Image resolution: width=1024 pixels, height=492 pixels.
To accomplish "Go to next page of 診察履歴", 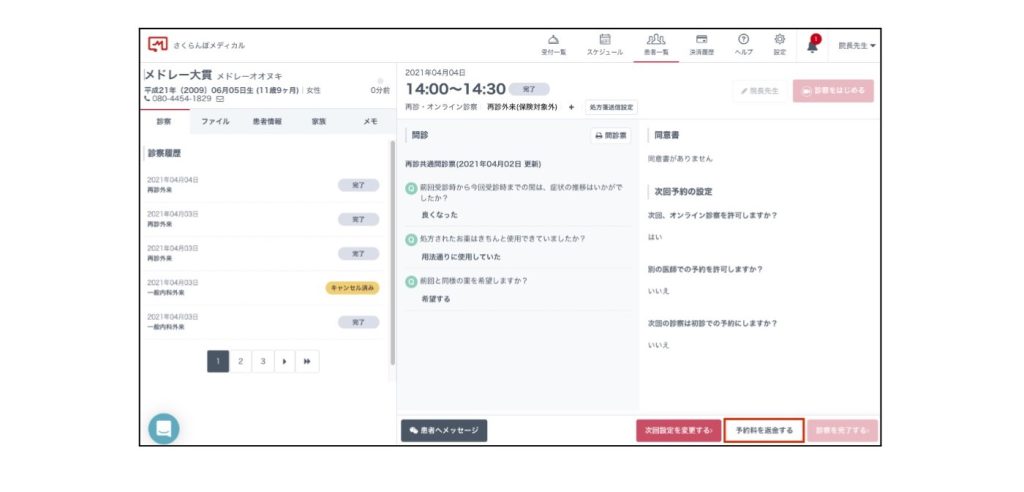I will point(283,362).
